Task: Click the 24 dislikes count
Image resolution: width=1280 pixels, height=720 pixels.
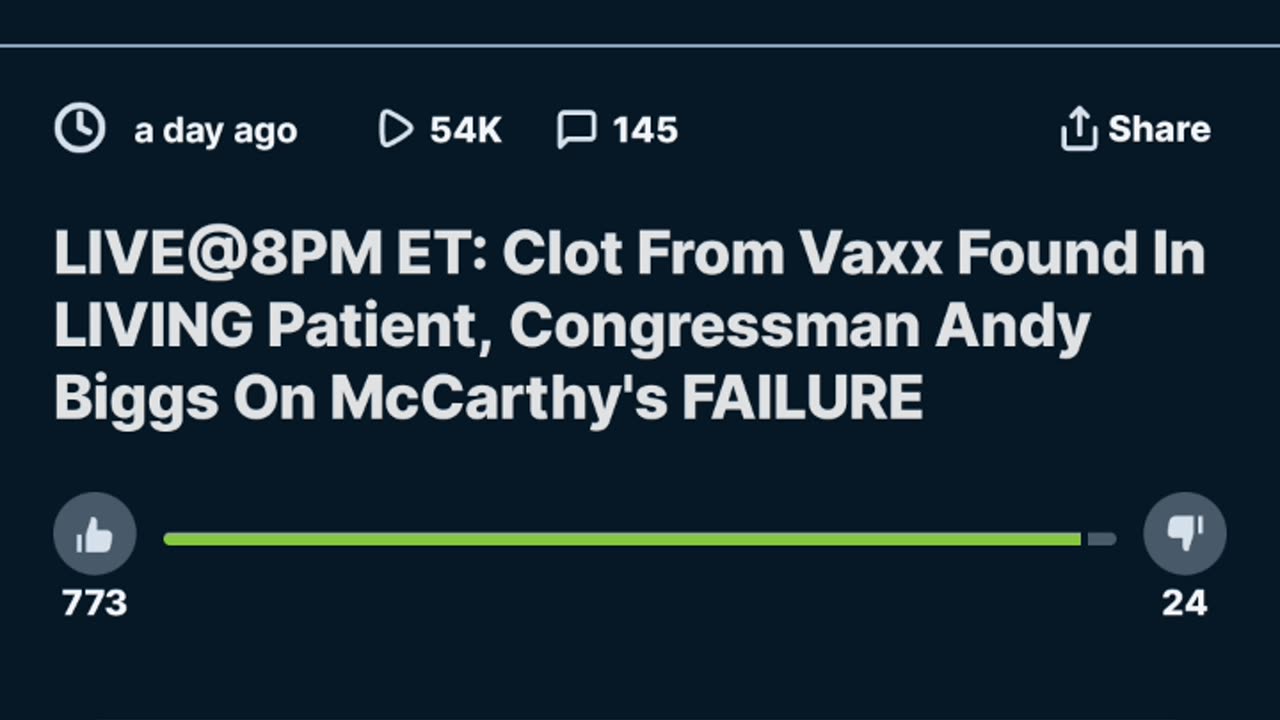Action: (x=1185, y=603)
